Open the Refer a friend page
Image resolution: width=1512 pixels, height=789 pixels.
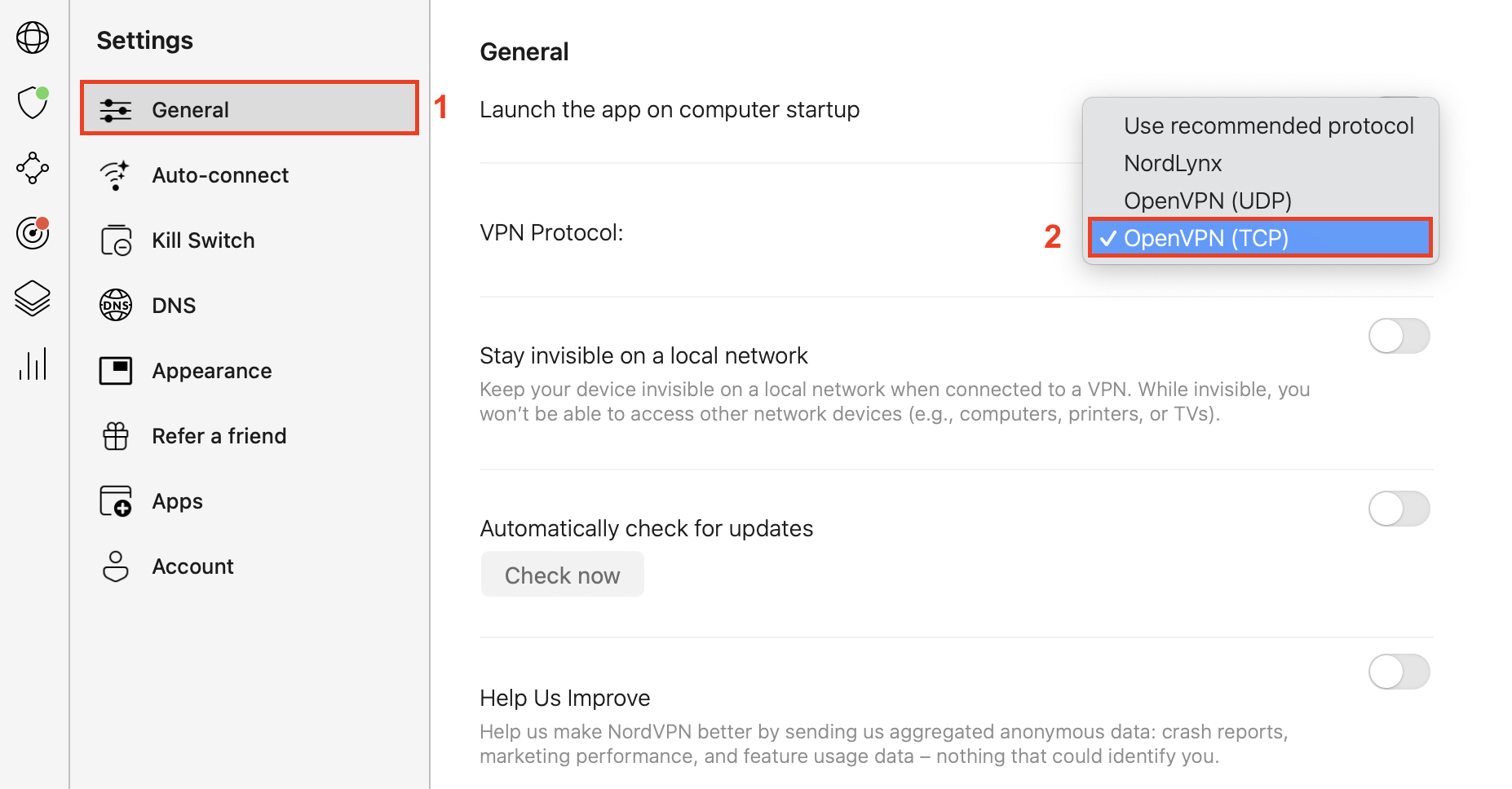click(219, 436)
